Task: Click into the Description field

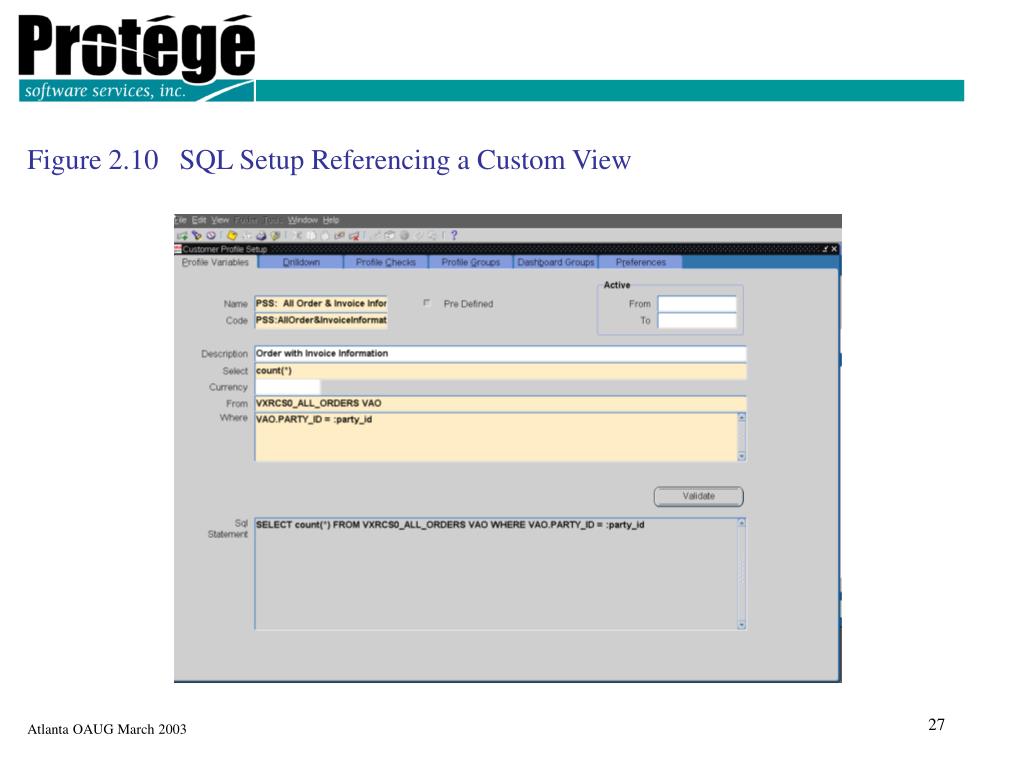Action: [500, 353]
